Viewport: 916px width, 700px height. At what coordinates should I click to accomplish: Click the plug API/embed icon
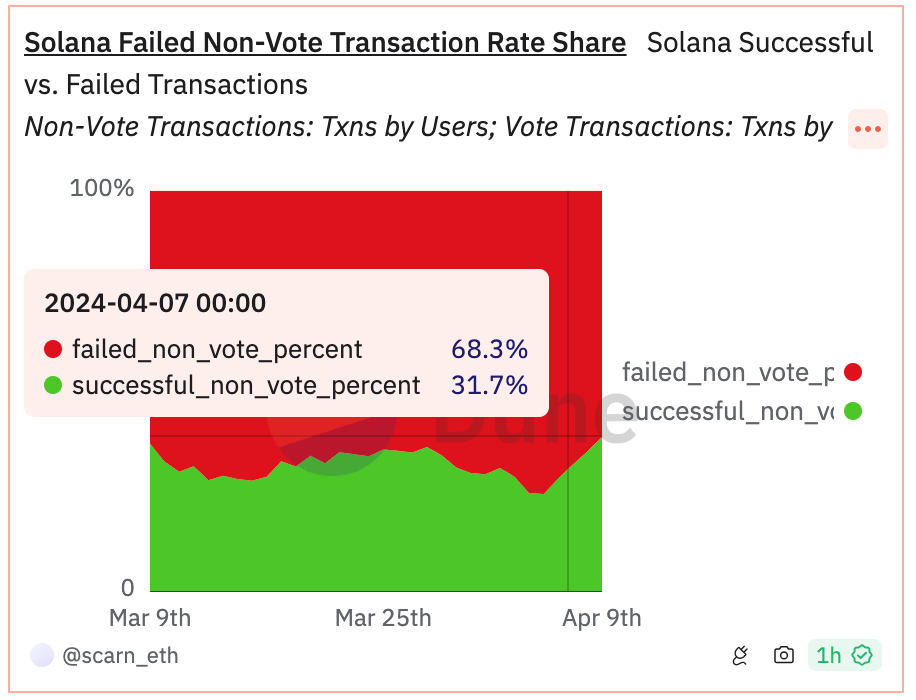pos(741,656)
